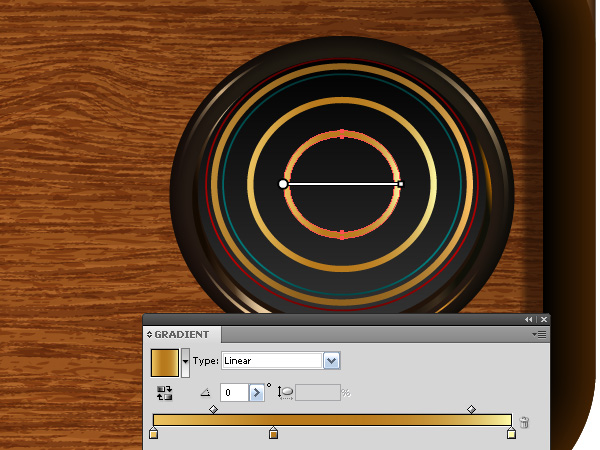Click the Reverse Gradient icon
Image resolution: width=600 pixels, height=450 pixels.
(165, 393)
